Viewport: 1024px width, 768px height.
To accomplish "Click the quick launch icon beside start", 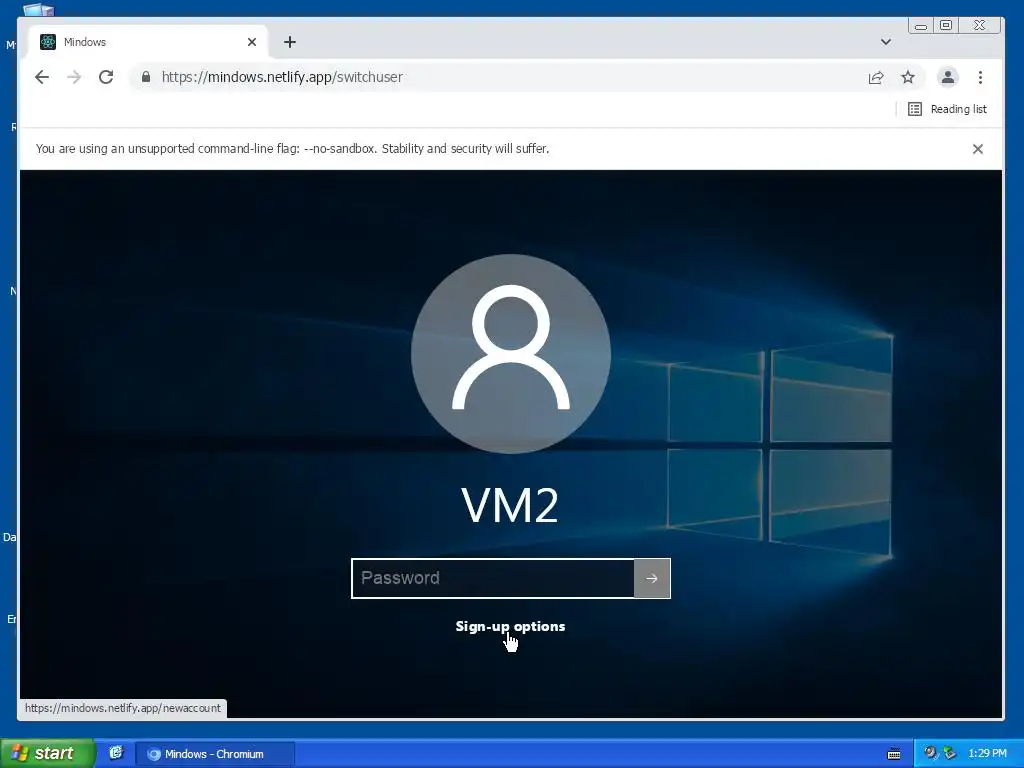I will coord(116,753).
